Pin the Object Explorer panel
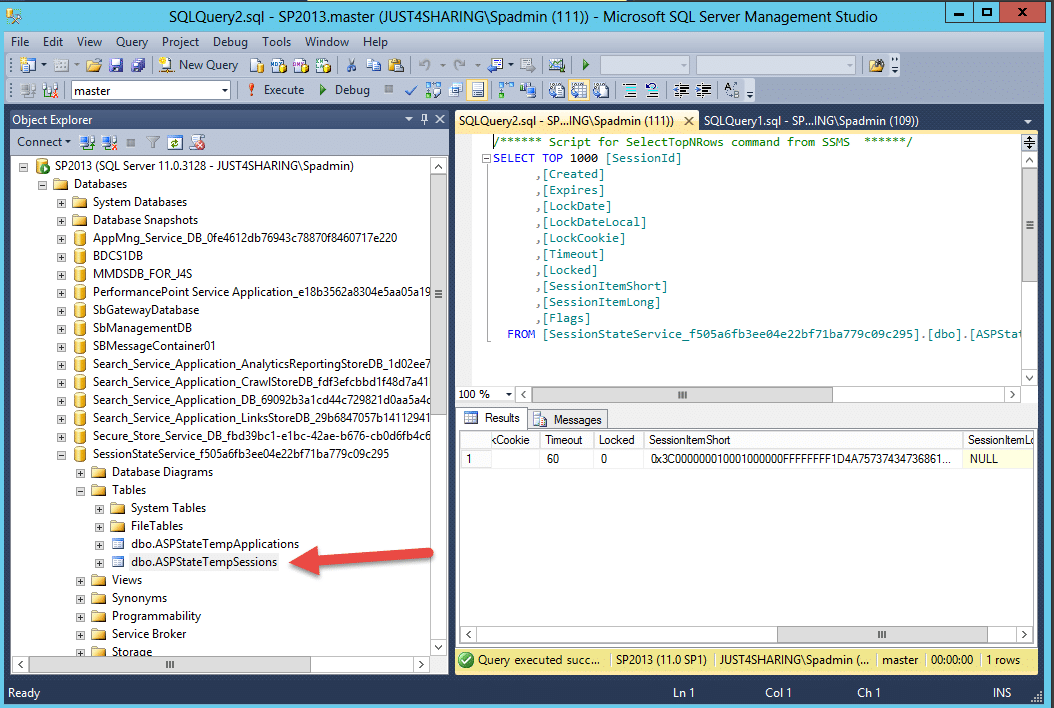 (x=424, y=120)
